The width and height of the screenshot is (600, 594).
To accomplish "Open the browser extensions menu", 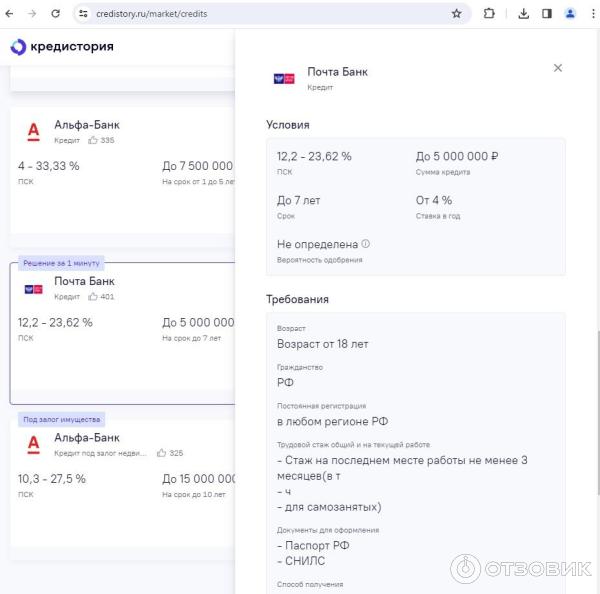I will point(489,14).
